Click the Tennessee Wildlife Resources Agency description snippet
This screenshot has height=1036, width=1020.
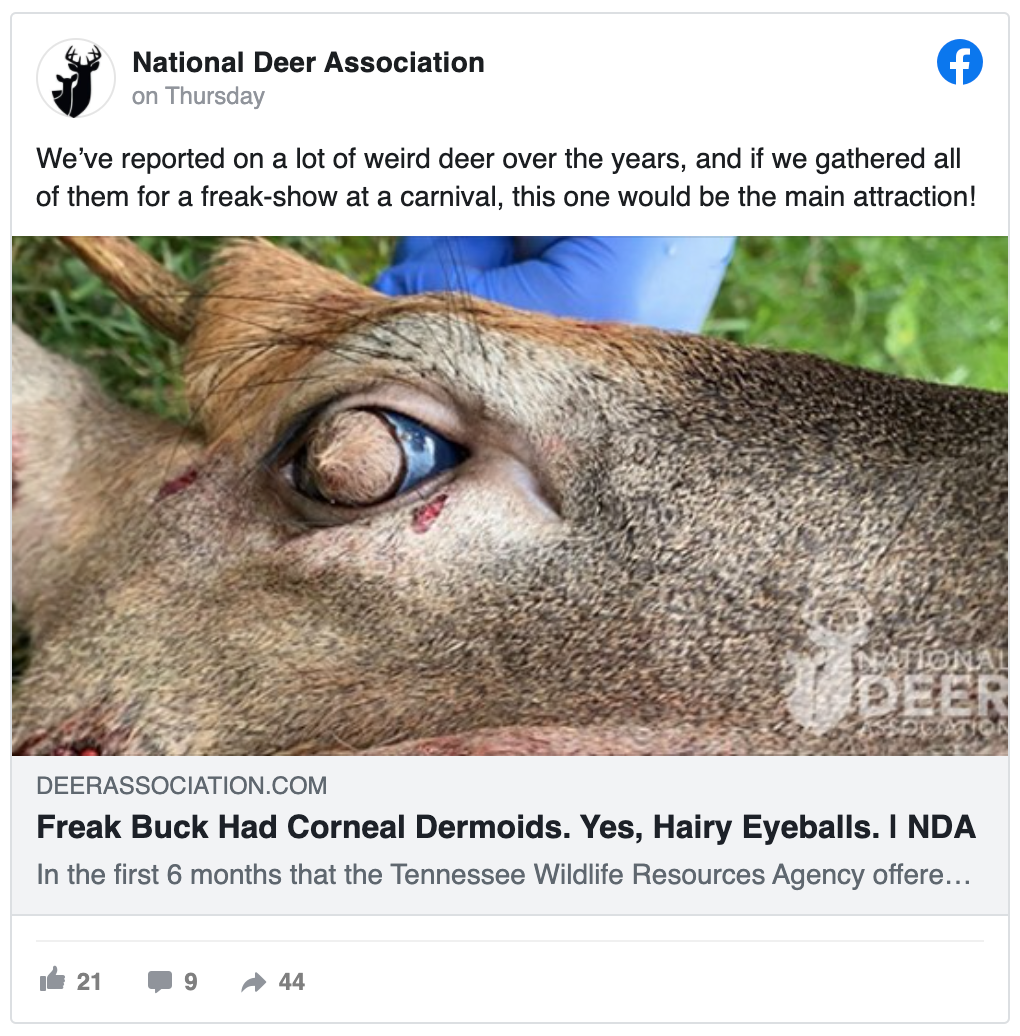click(x=504, y=875)
